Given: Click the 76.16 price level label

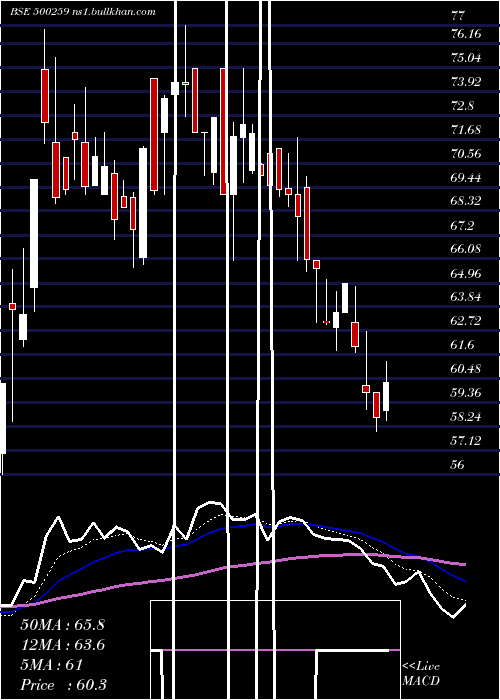Looking at the screenshot, I should click(466, 34).
